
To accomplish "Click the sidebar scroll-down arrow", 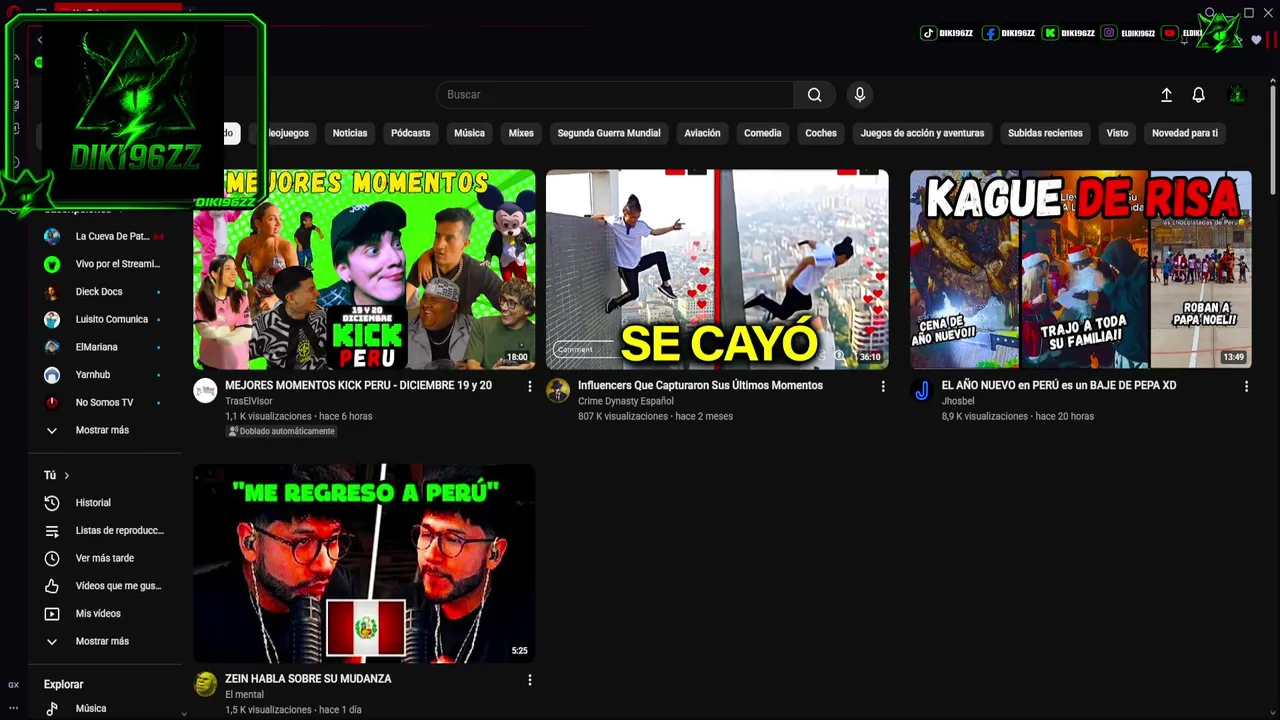I will pos(183,714).
